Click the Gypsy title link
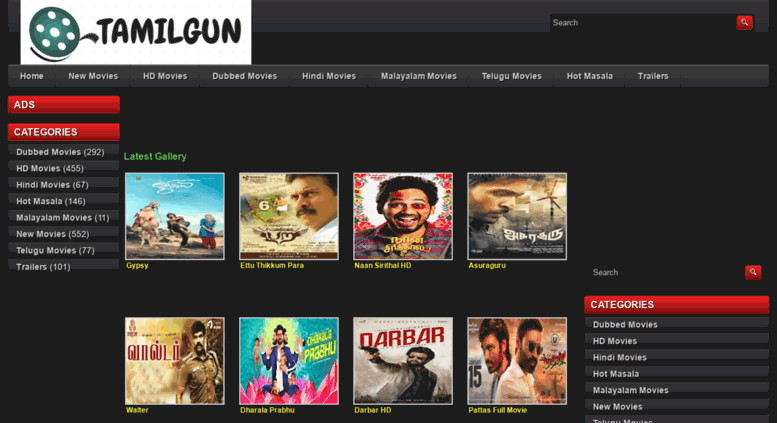 coord(137,265)
